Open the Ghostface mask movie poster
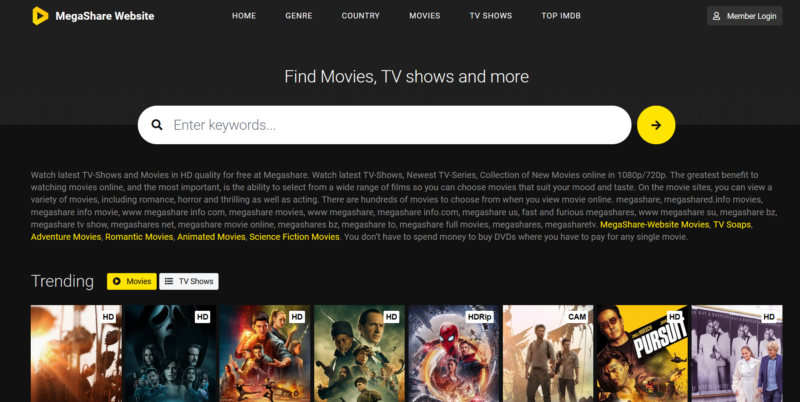Screen dimensions: 800x402 click(170, 354)
